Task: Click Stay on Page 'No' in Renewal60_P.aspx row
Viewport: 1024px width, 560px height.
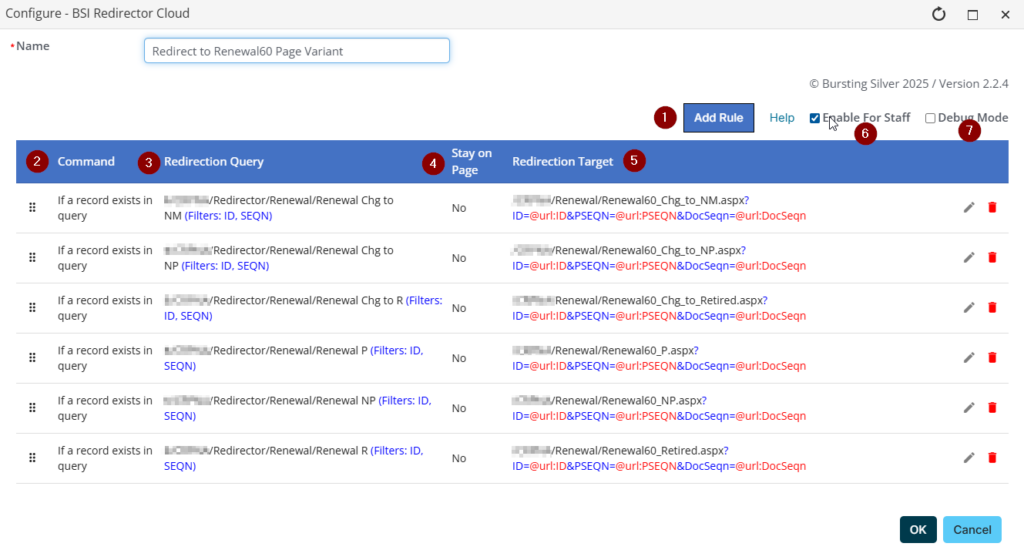Action: click(x=459, y=358)
